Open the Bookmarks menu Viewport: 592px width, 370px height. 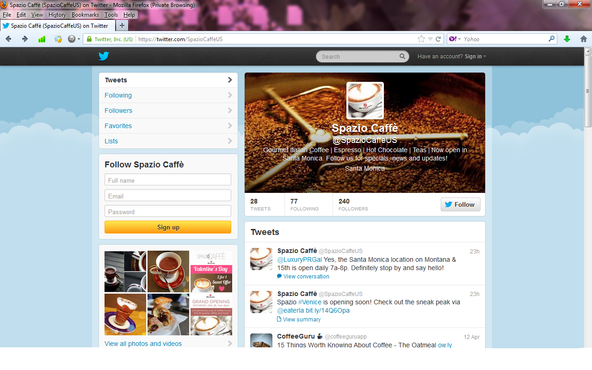click(x=85, y=15)
